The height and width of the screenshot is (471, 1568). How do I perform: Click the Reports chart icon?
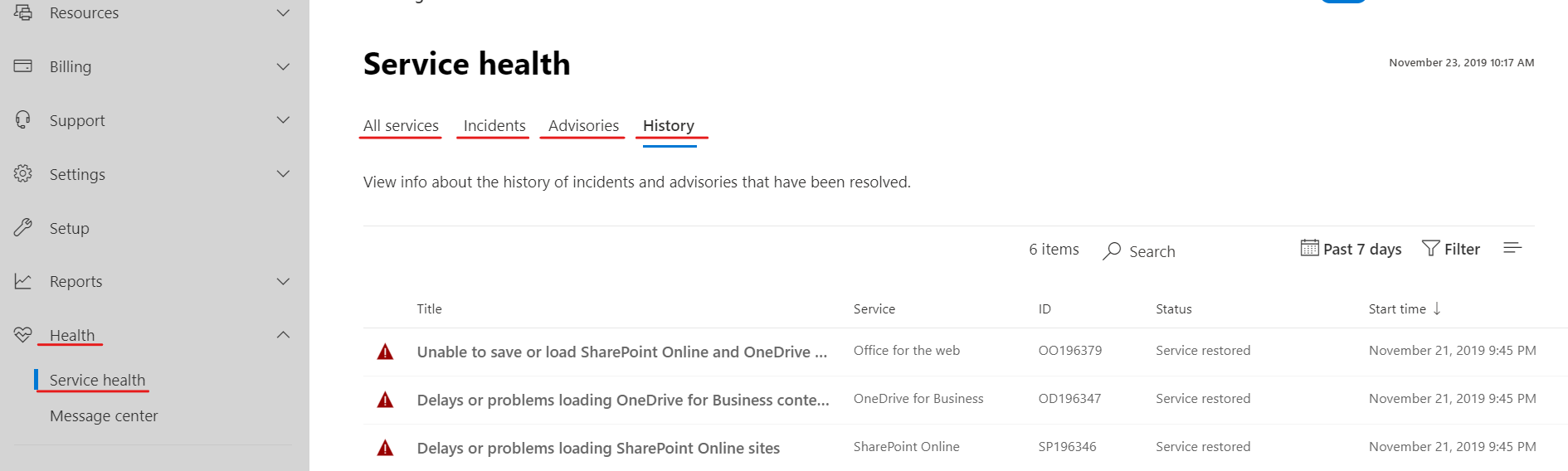(x=23, y=281)
